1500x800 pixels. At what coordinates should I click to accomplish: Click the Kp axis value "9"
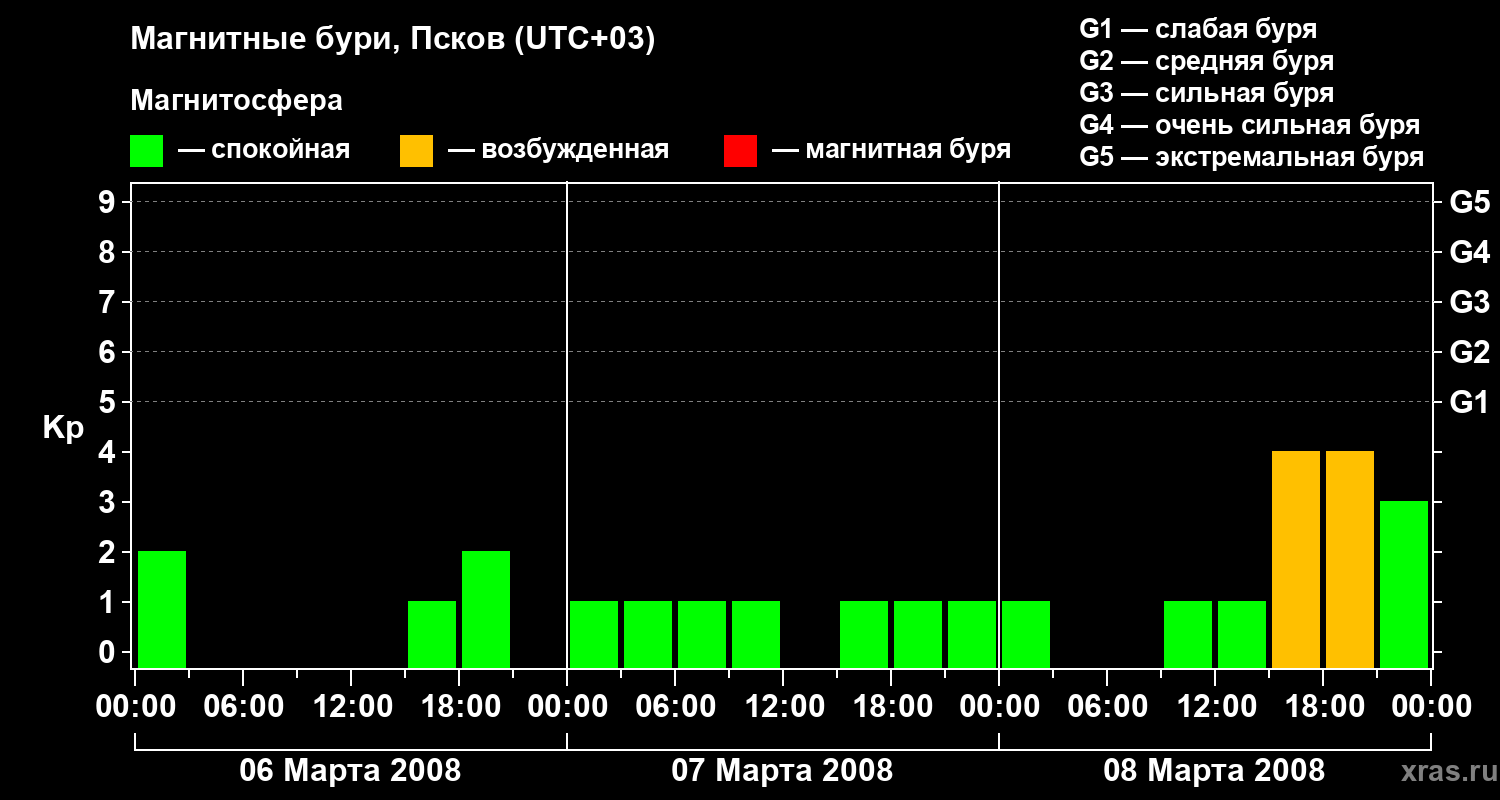pyautogui.click(x=109, y=202)
